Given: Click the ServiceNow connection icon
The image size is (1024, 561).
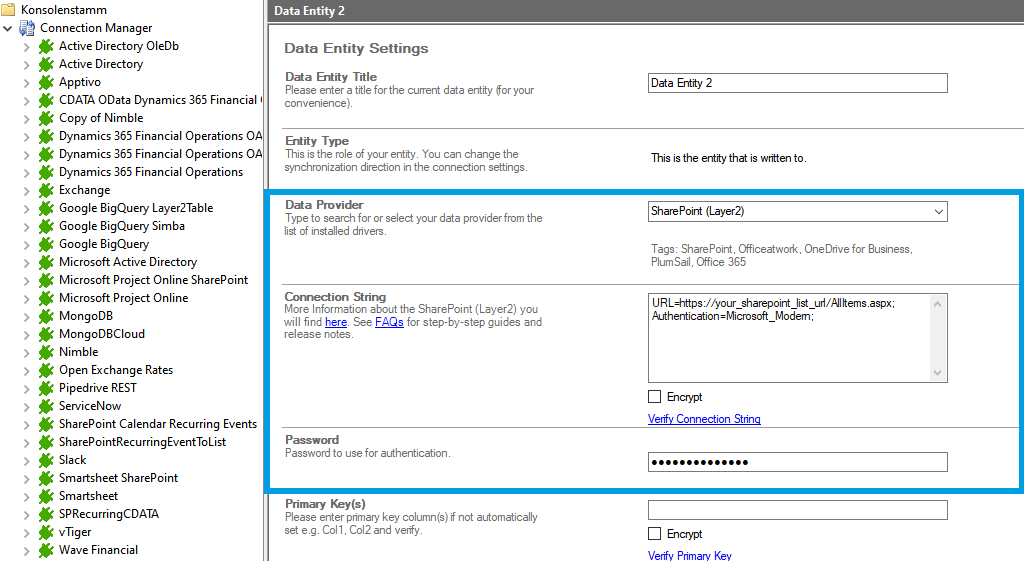Looking at the screenshot, I should click(x=46, y=406).
